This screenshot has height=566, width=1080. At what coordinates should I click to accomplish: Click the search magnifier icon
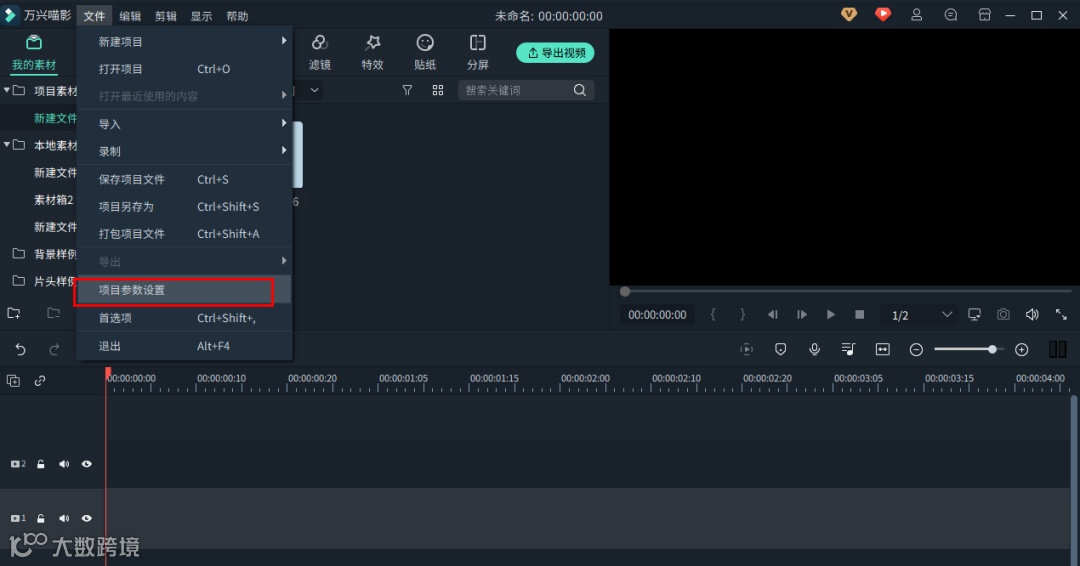pos(580,90)
